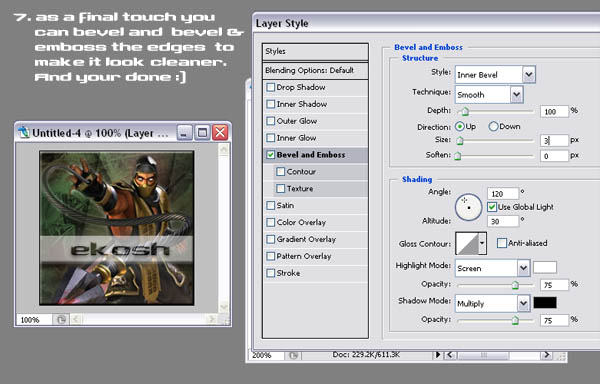
Task: Select the Drop Shadow label in the list
Action: (x=301, y=87)
